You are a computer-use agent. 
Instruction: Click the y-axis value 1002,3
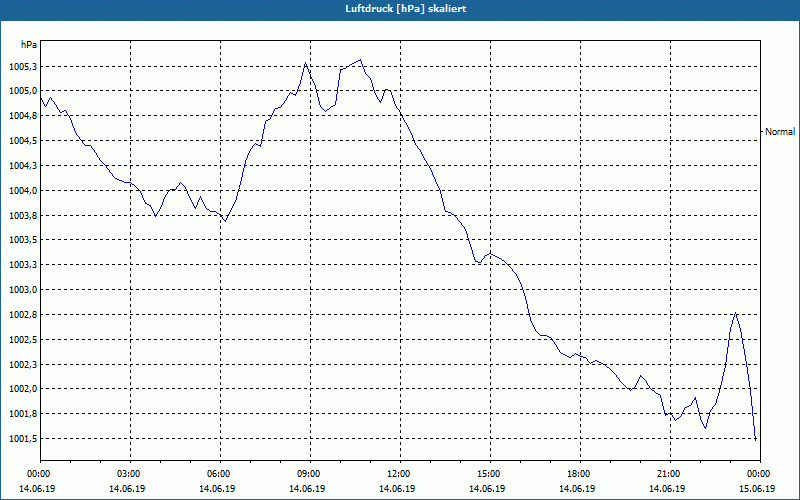click(23, 364)
